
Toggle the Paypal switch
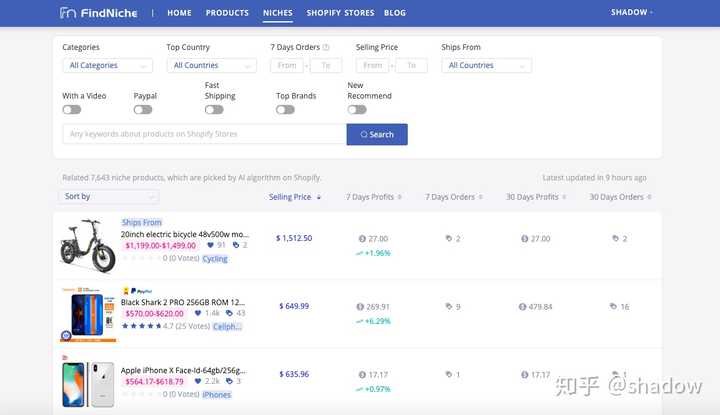click(143, 110)
